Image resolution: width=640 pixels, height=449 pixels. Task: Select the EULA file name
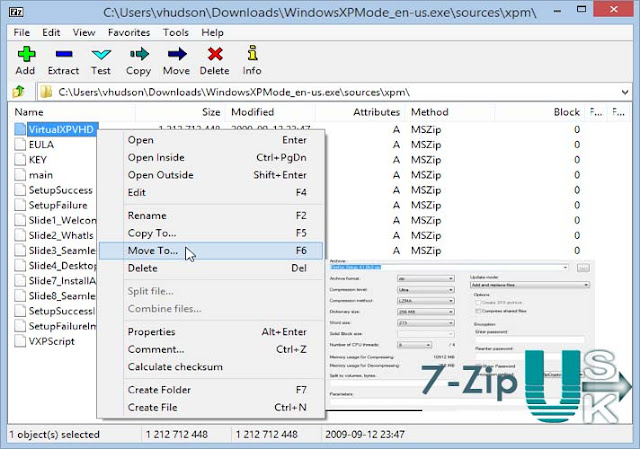point(41,144)
